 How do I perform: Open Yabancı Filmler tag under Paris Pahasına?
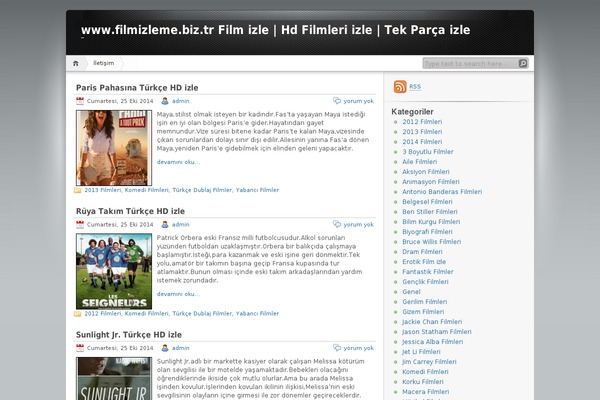(257, 190)
